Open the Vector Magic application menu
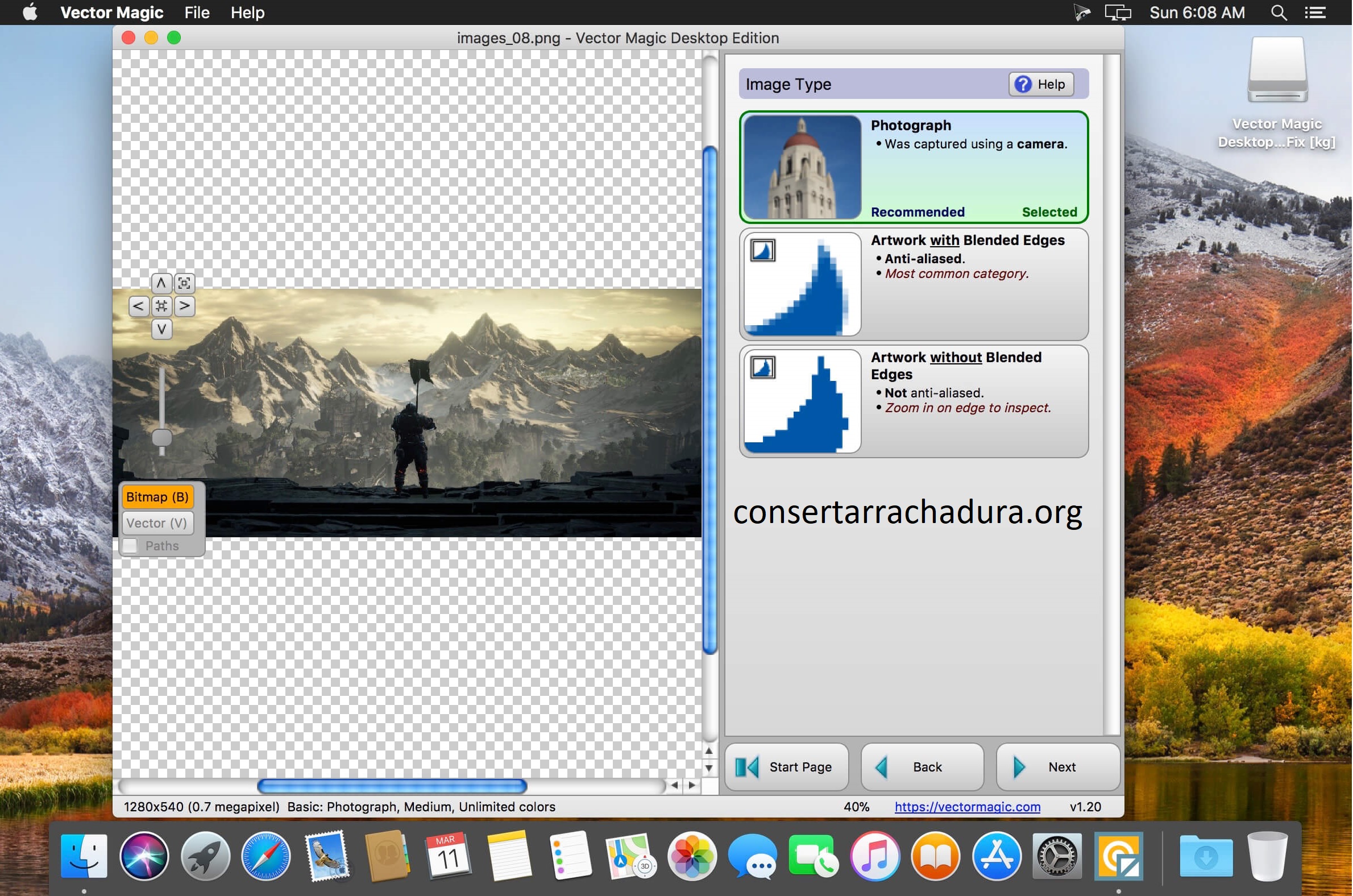 point(112,13)
